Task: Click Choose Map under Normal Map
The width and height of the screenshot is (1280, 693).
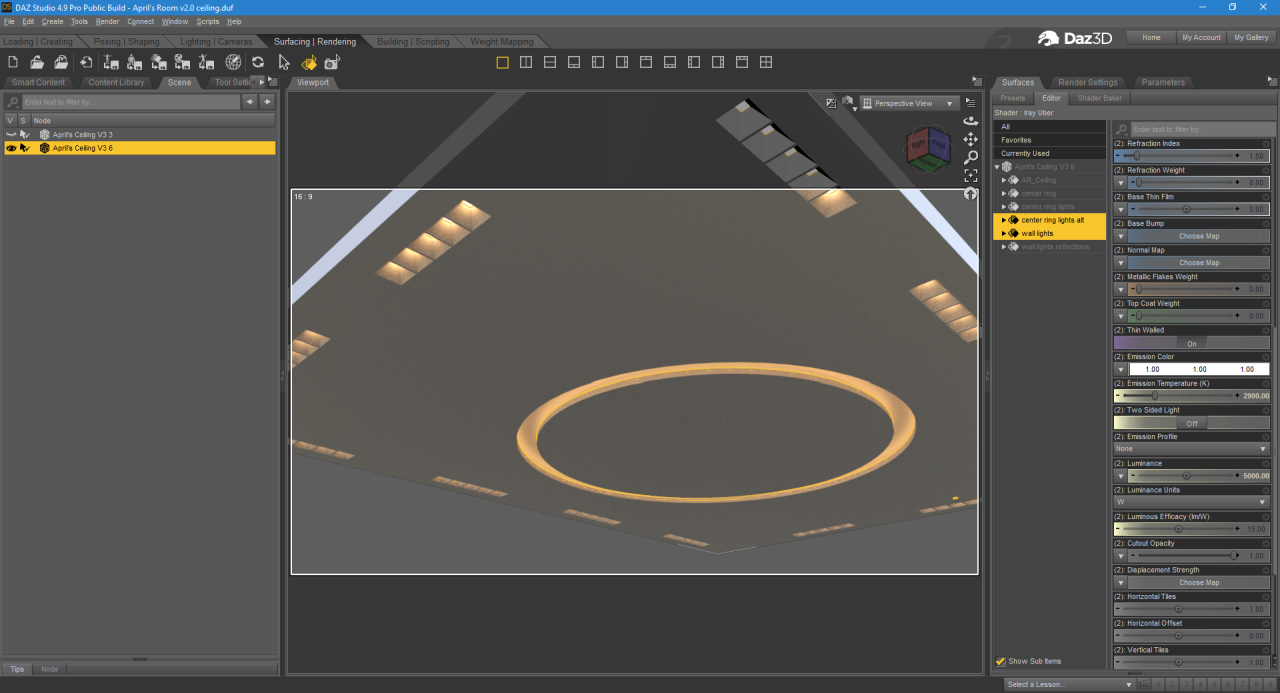Action: (1199, 263)
